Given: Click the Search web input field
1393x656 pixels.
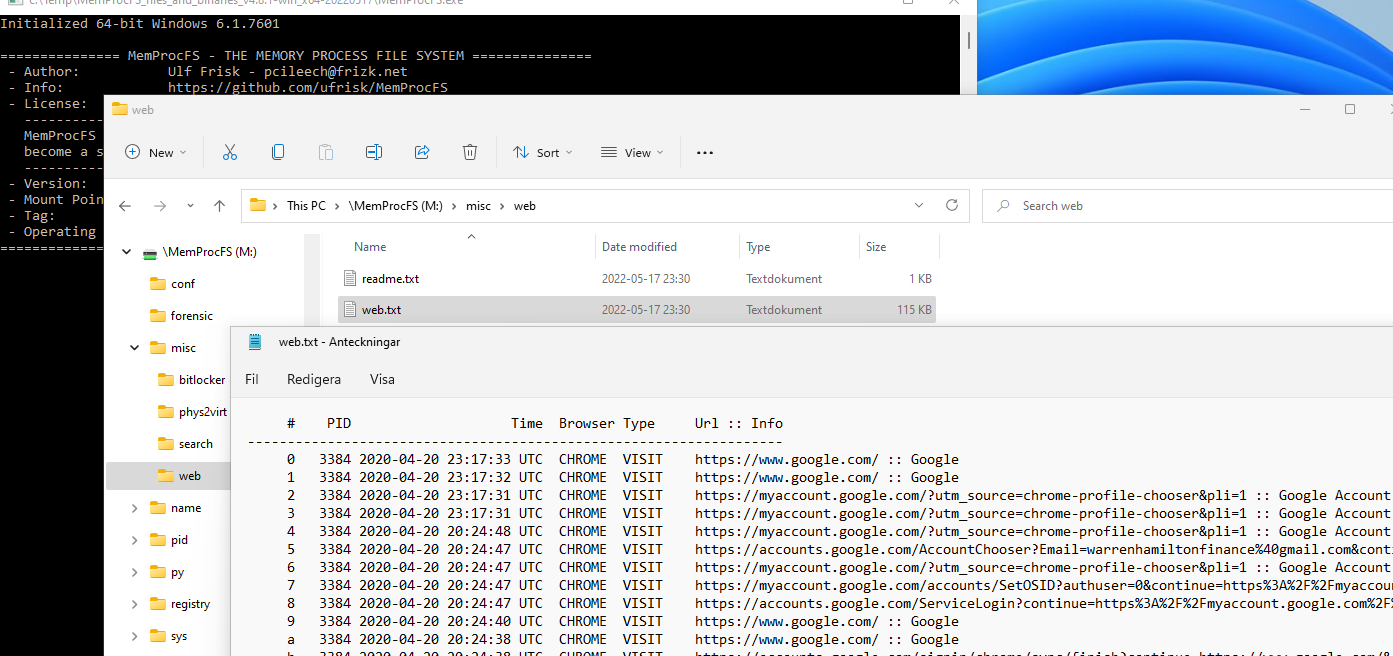Looking at the screenshot, I should pyautogui.click(x=1188, y=205).
